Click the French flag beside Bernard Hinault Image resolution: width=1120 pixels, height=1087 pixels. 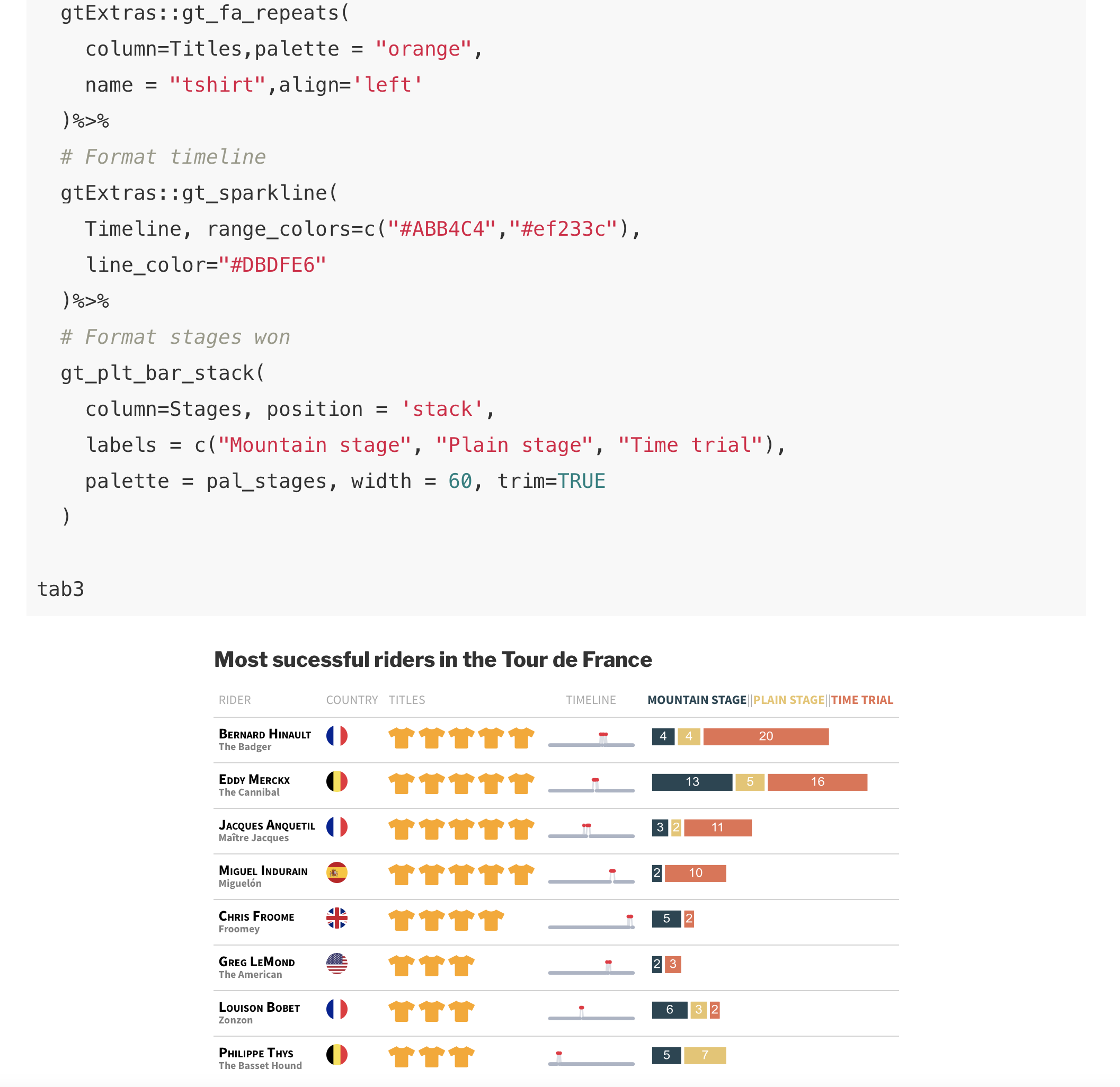tap(336, 736)
